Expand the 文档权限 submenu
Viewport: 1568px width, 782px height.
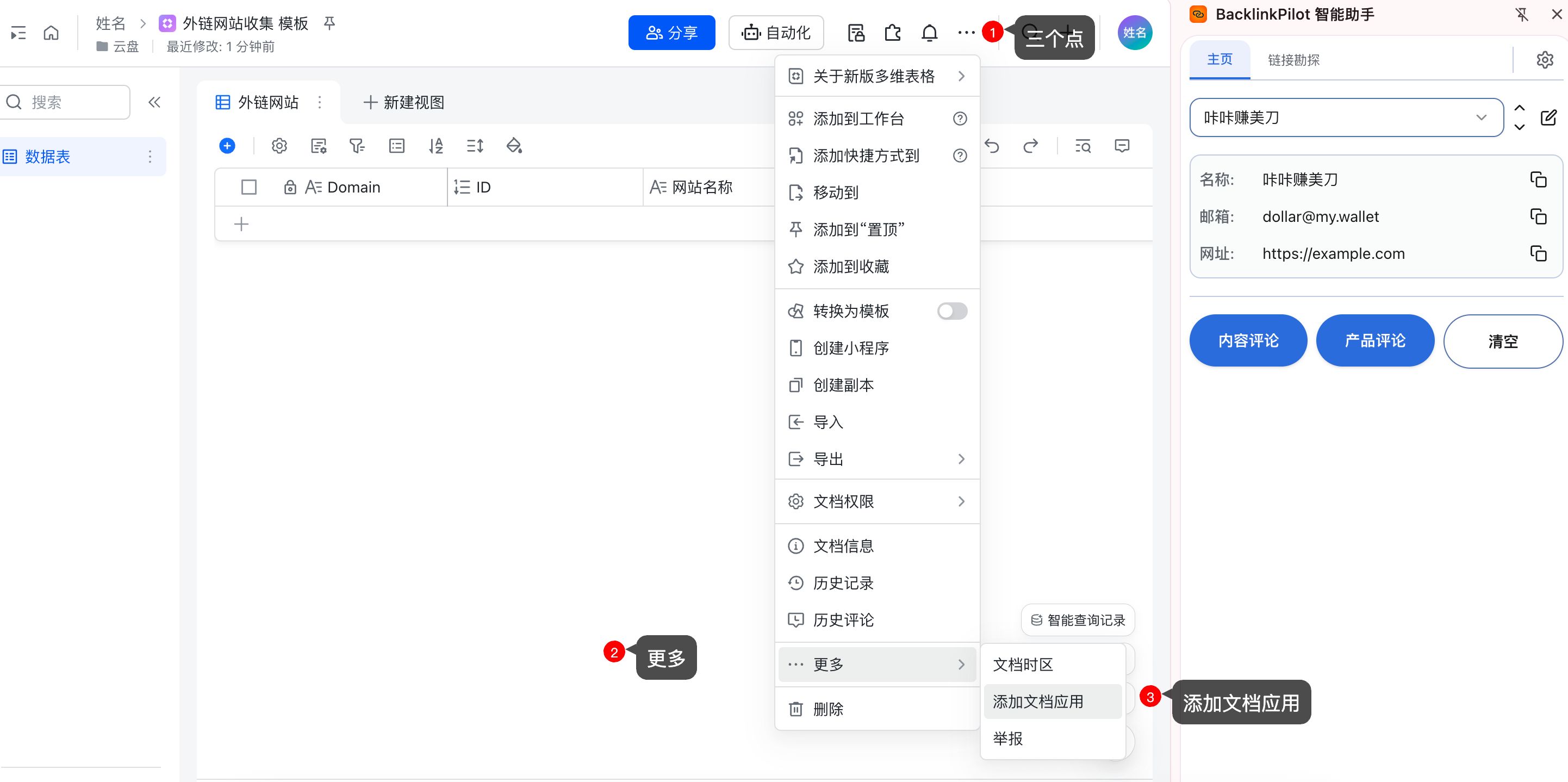[877, 501]
